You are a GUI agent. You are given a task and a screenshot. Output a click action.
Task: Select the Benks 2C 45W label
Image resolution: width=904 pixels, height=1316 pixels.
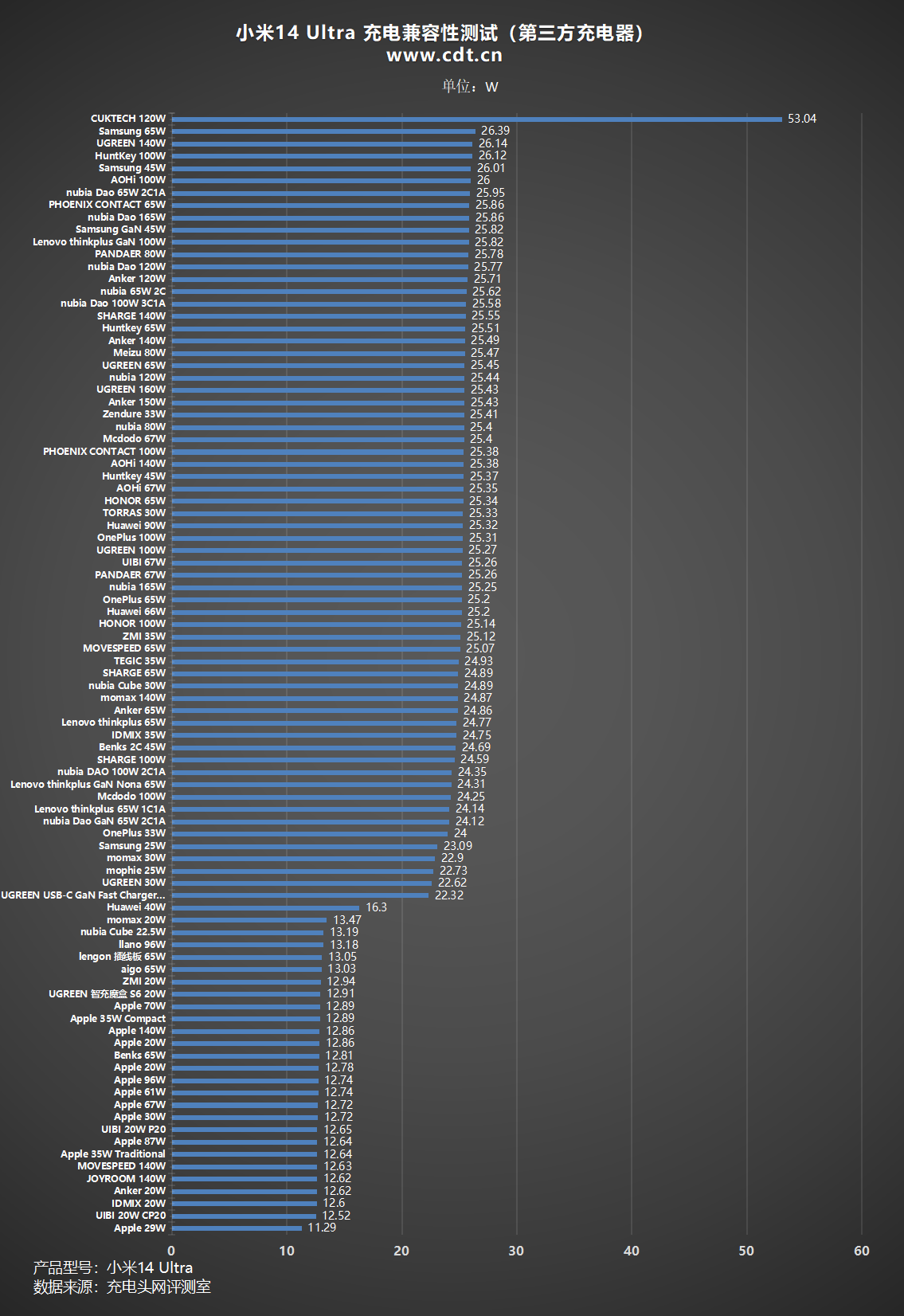[x=132, y=747]
